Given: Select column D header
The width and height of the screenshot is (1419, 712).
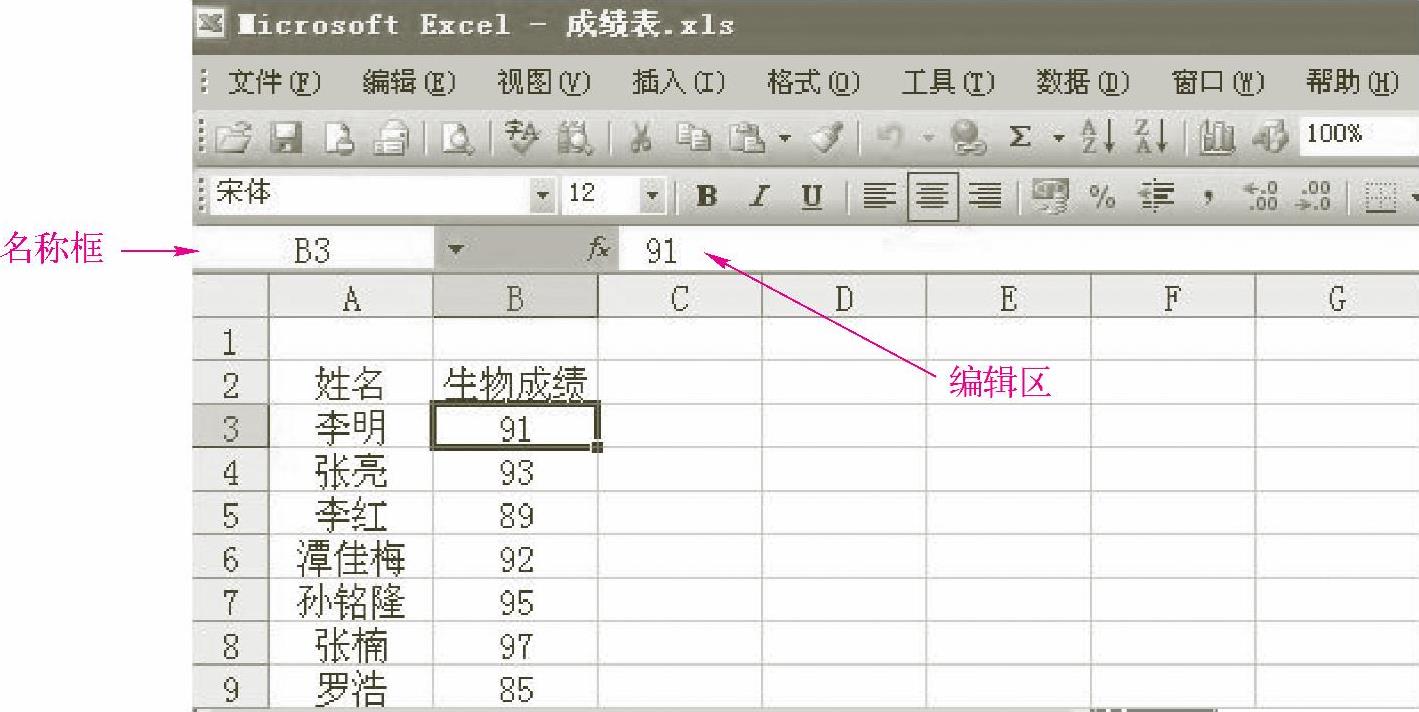Looking at the screenshot, I should [844, 297].
